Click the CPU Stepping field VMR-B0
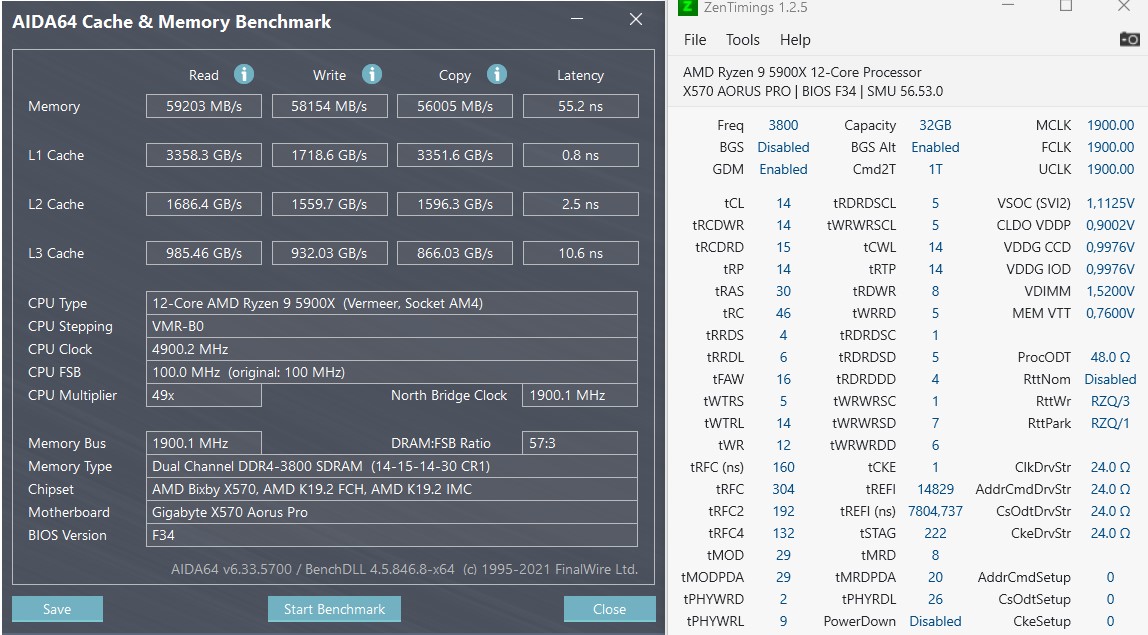 (392, 326)
